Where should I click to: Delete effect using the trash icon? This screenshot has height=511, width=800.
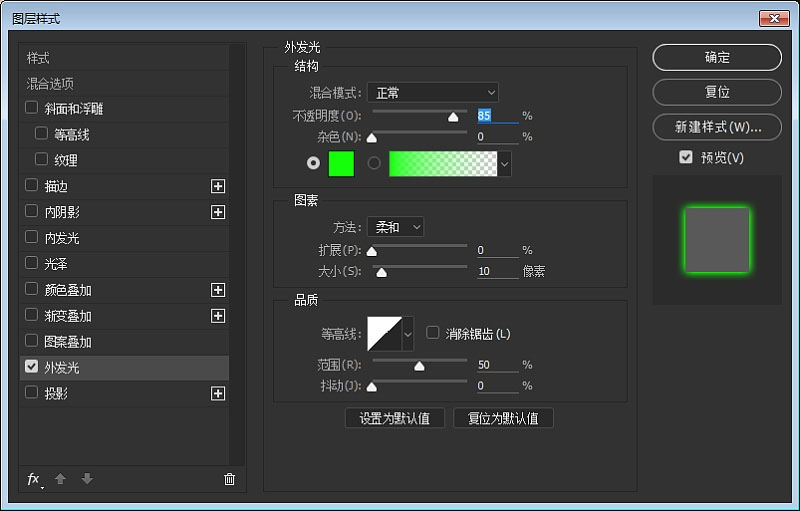[230, 479]
